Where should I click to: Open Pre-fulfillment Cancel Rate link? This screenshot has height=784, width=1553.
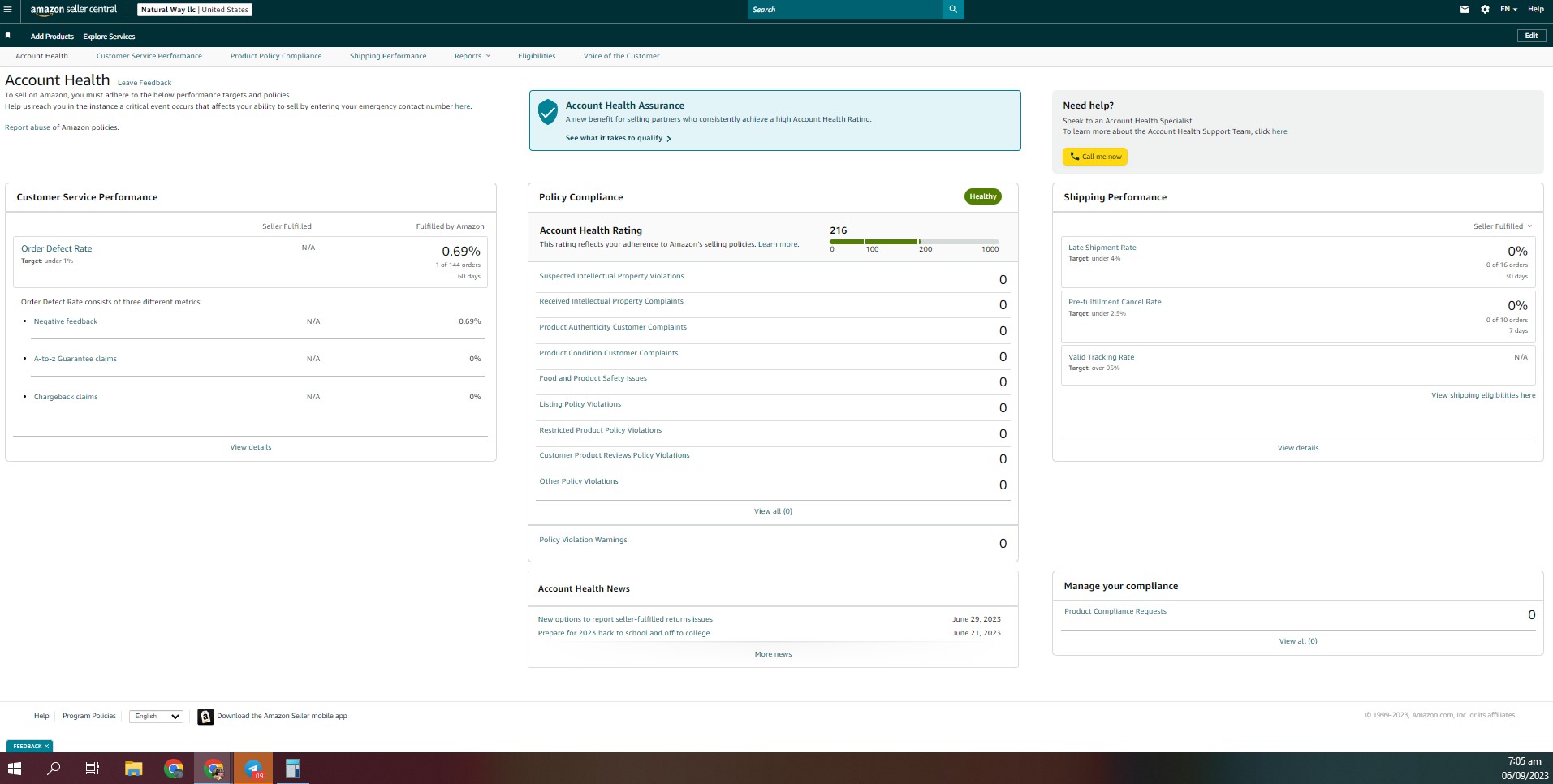1115,302
